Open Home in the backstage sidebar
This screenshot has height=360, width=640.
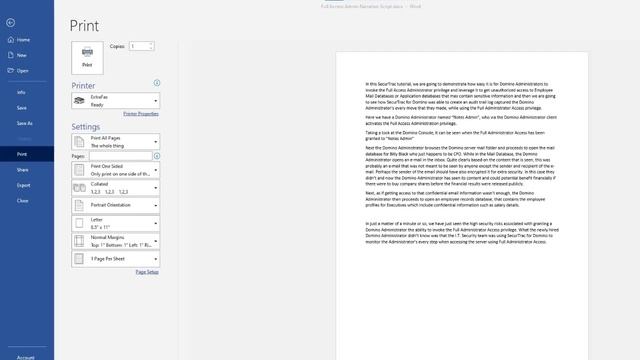[x=23, y=40]
